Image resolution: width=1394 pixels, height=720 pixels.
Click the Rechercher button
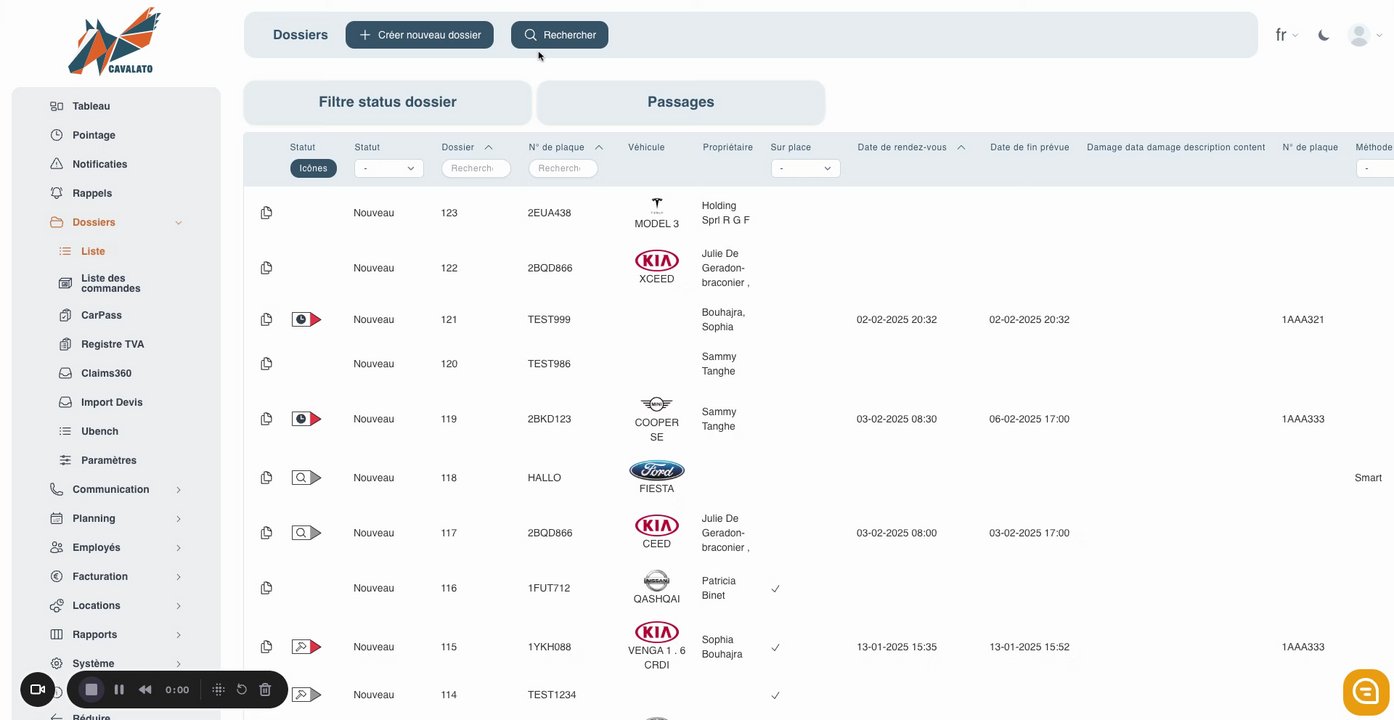pos(559,35)
